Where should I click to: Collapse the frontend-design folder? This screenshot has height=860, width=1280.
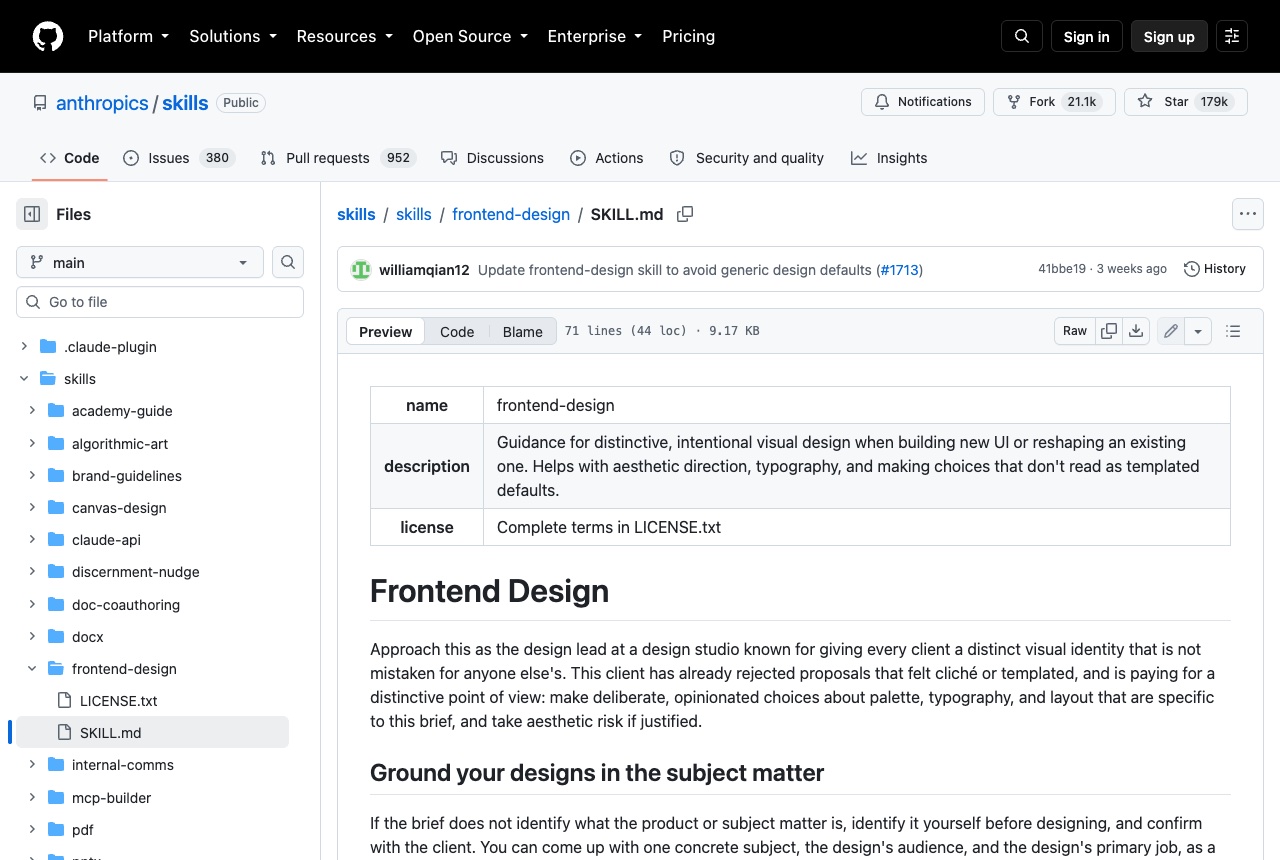click(32, 669)
